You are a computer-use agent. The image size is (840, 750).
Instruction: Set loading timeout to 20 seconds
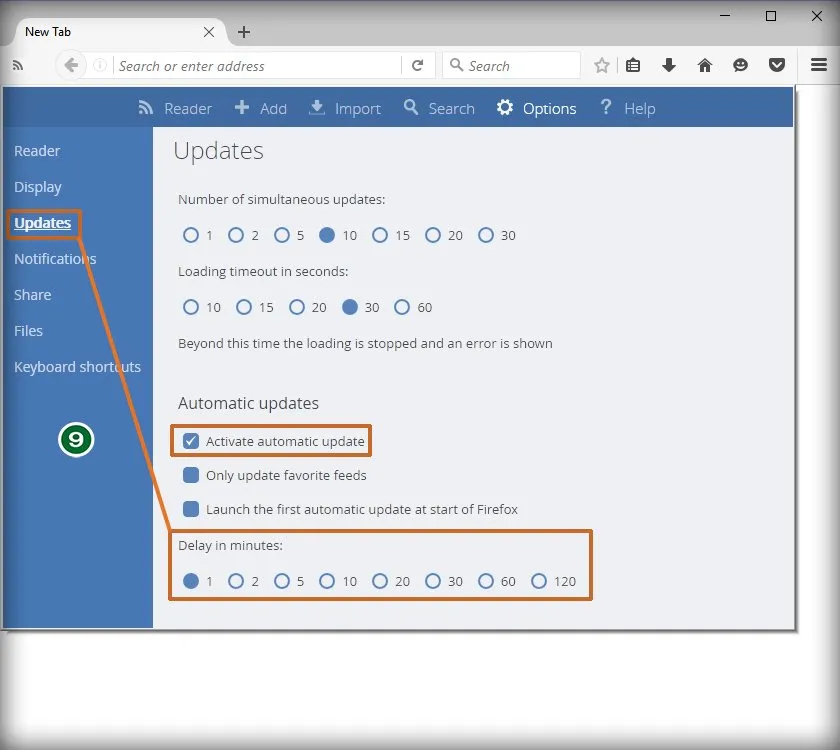[x=297, y=307]
